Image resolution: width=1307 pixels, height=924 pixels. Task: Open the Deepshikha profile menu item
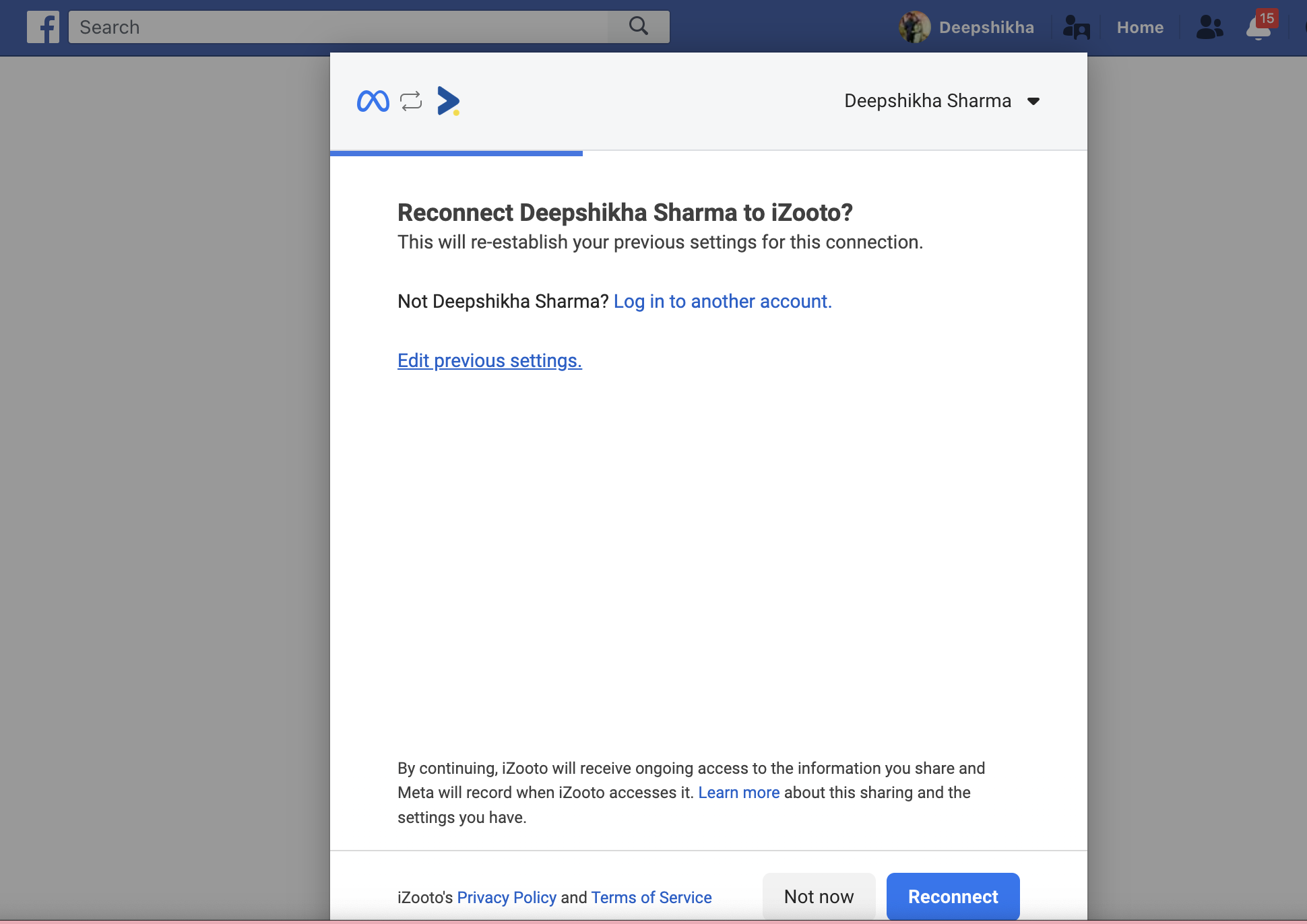pos(986,28)
